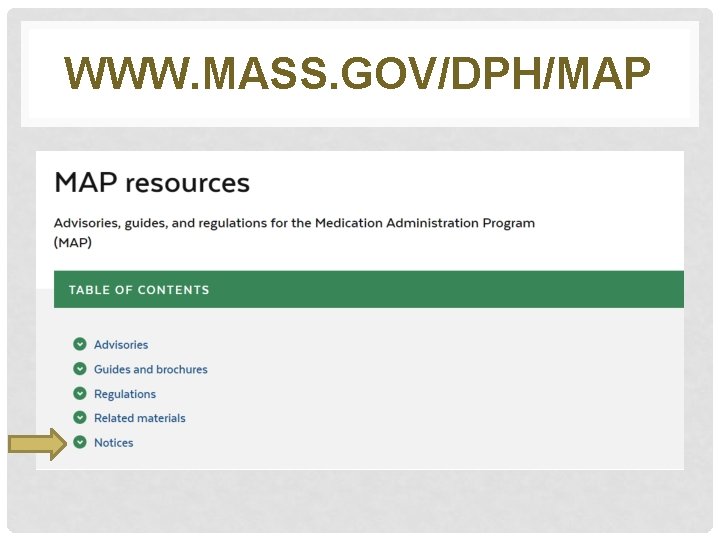Expand the chevron icon beside Notices

click(x=80, y=442)
